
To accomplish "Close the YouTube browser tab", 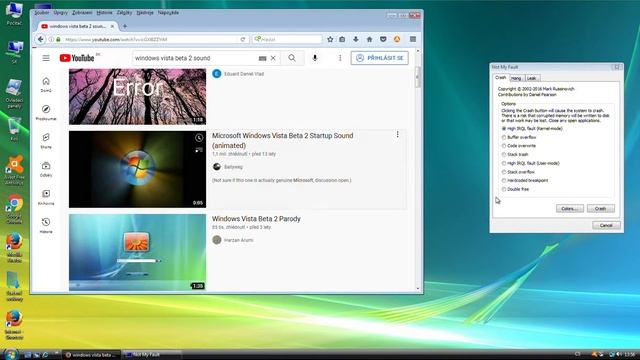I will [x=112, y=26].
